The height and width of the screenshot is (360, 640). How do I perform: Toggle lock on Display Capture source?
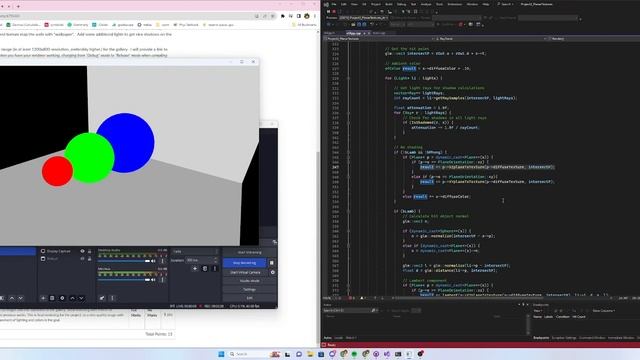coord(89,251)
